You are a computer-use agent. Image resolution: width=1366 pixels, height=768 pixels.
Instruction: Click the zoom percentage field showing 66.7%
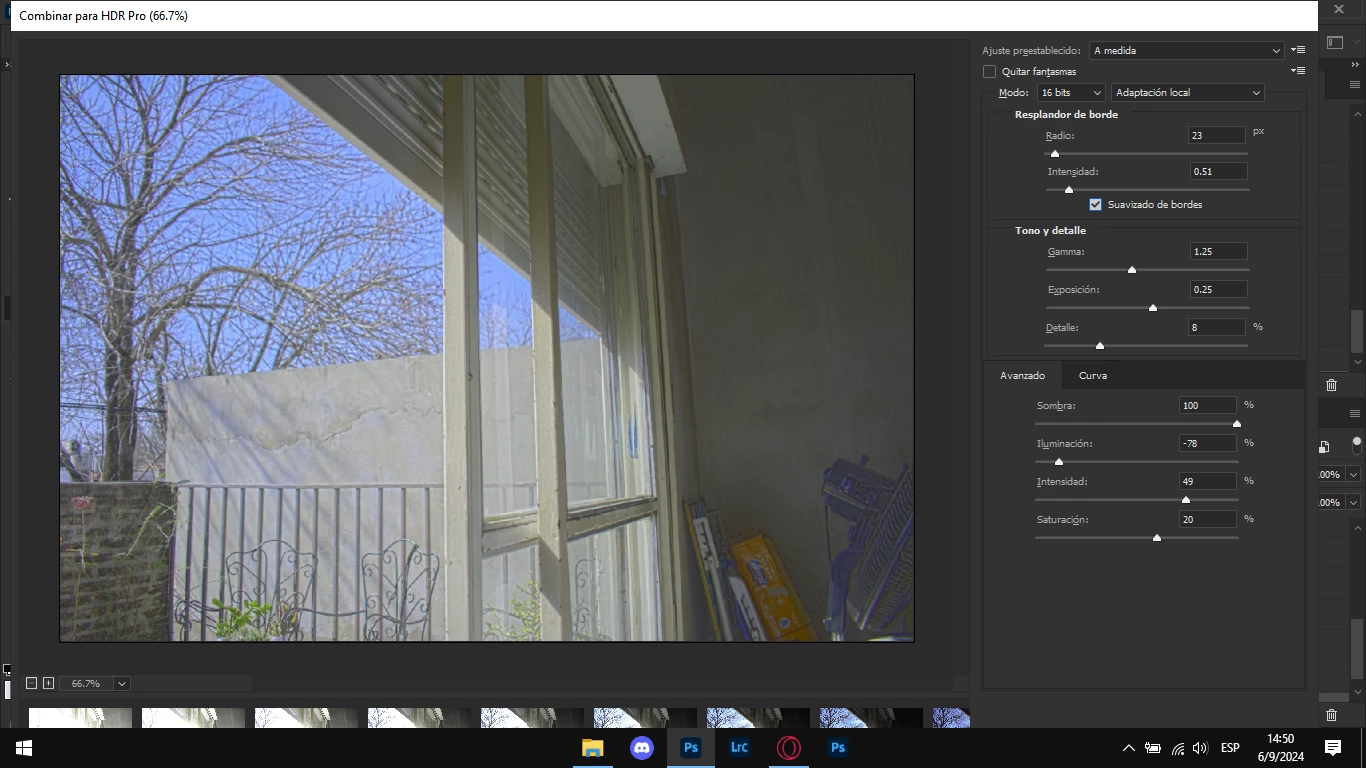[x=86, y=684]
